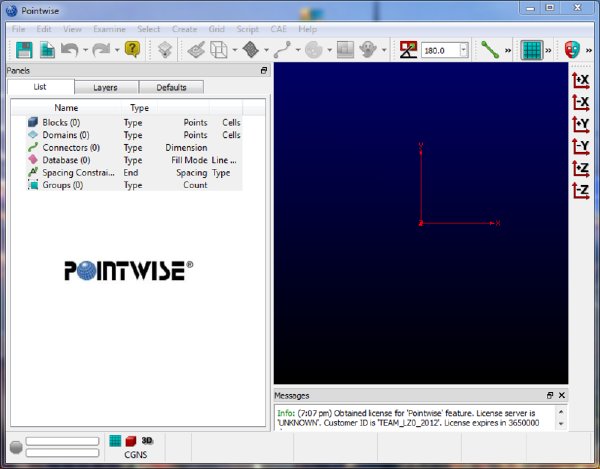Click the Redo arrow icon
Image resolution: width=600 pixels, height=469 pixels.
(101, 50)
